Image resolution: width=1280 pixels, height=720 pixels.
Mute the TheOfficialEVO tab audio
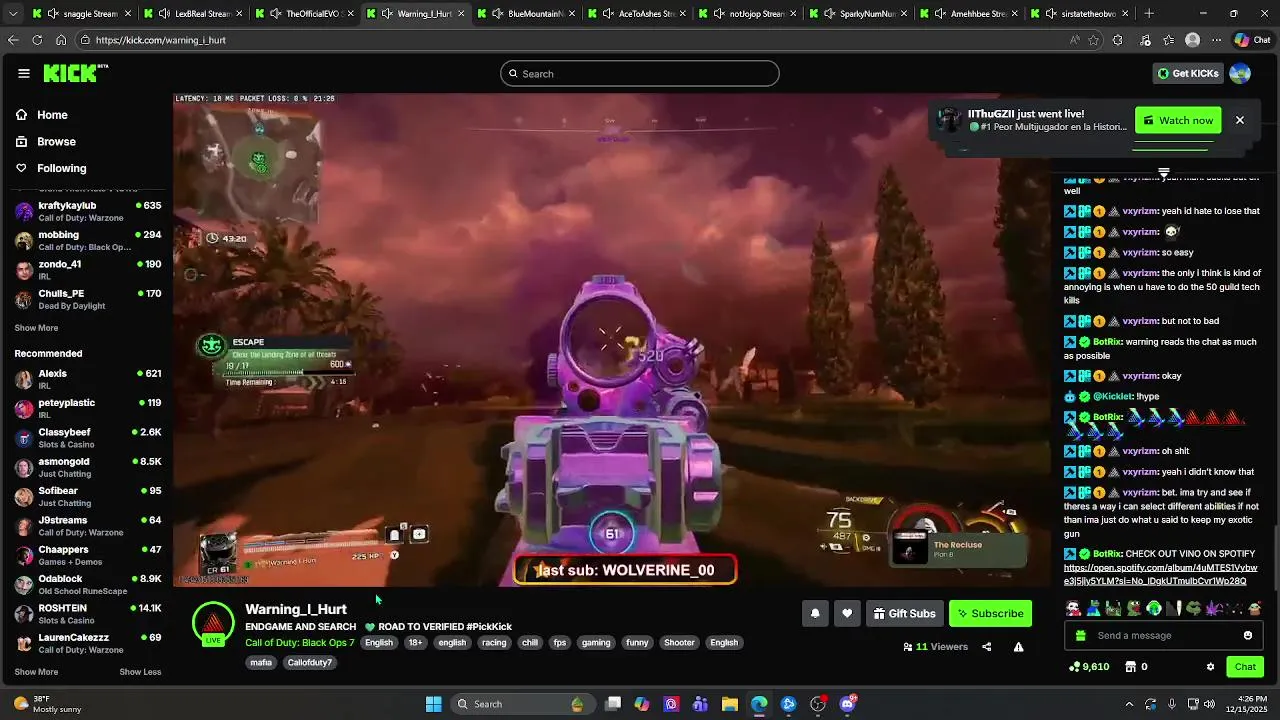[x=274, y=14]
